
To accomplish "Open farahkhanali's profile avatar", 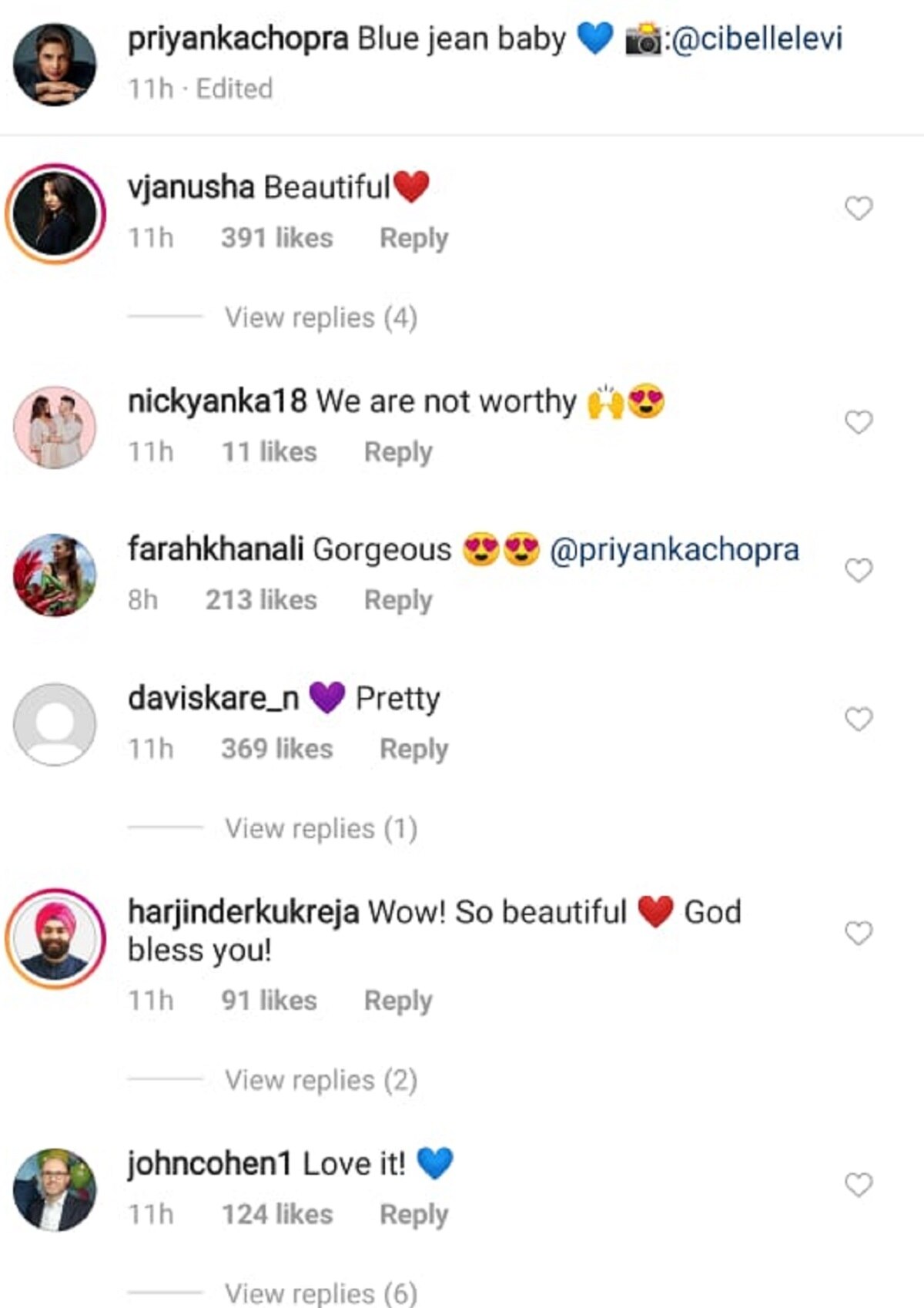I will point(55,575).
